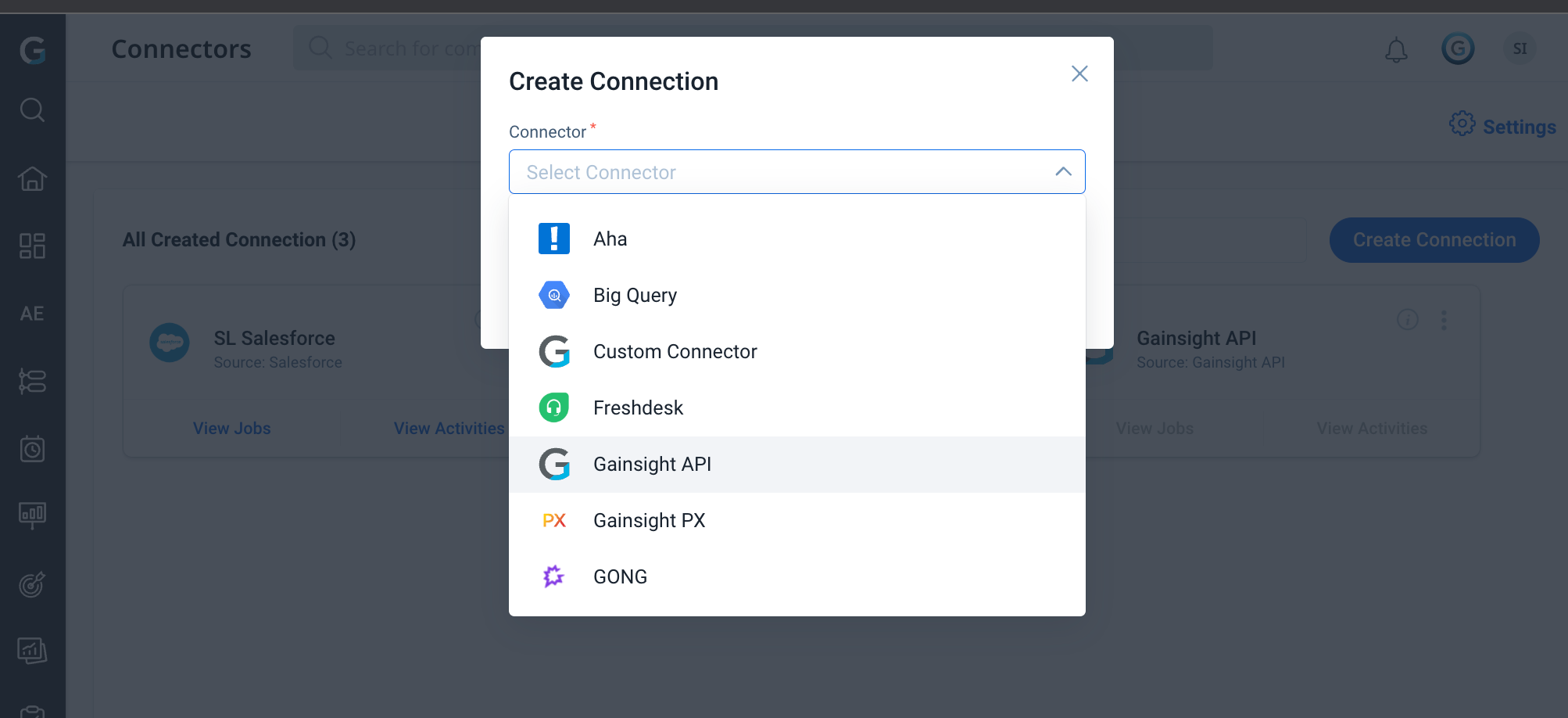Screen dimensions: 1568x718
Task: Click the connectors search field
Action: (753, 48)
